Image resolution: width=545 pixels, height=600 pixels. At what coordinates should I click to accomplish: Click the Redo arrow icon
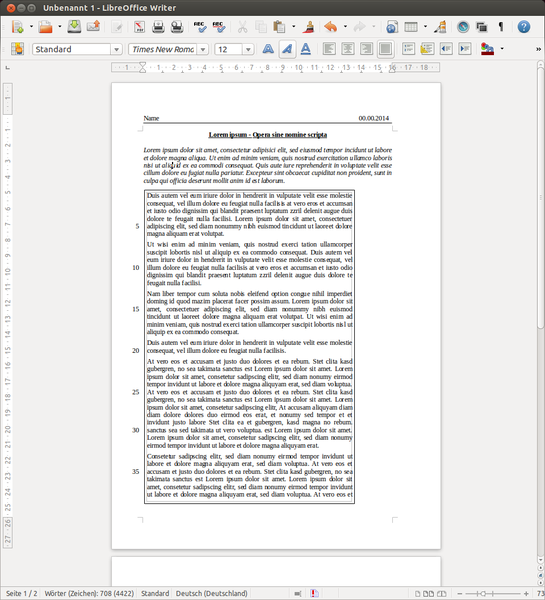click(x=359, y=27)
